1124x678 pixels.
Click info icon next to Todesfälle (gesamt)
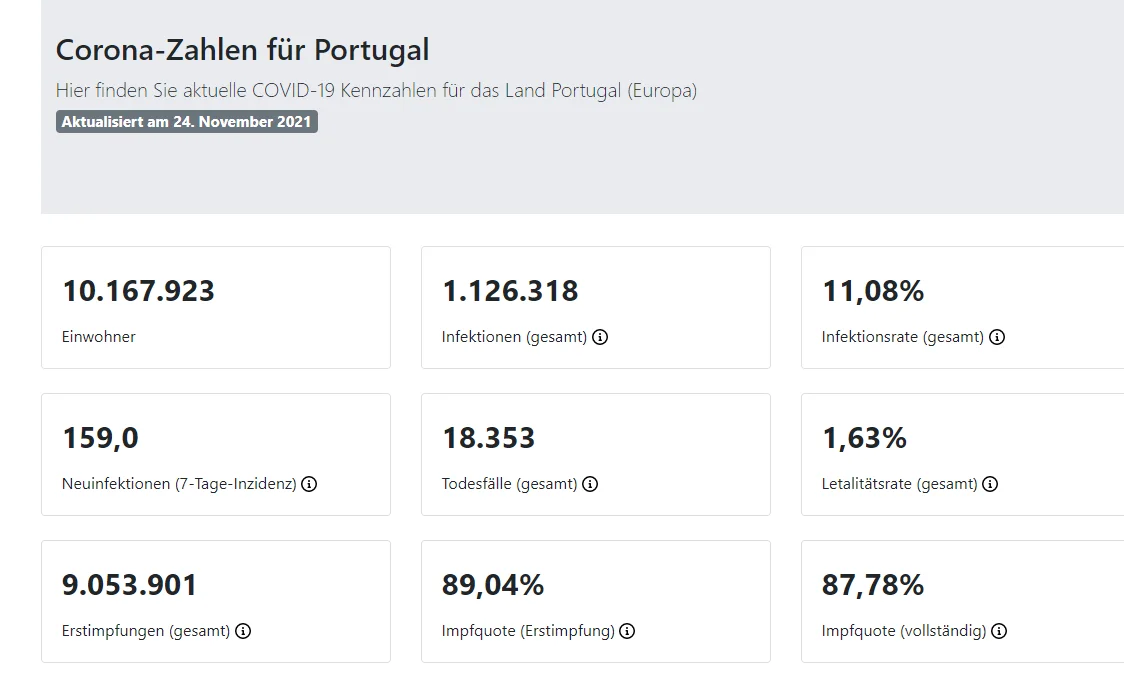(x=590, y=485)
